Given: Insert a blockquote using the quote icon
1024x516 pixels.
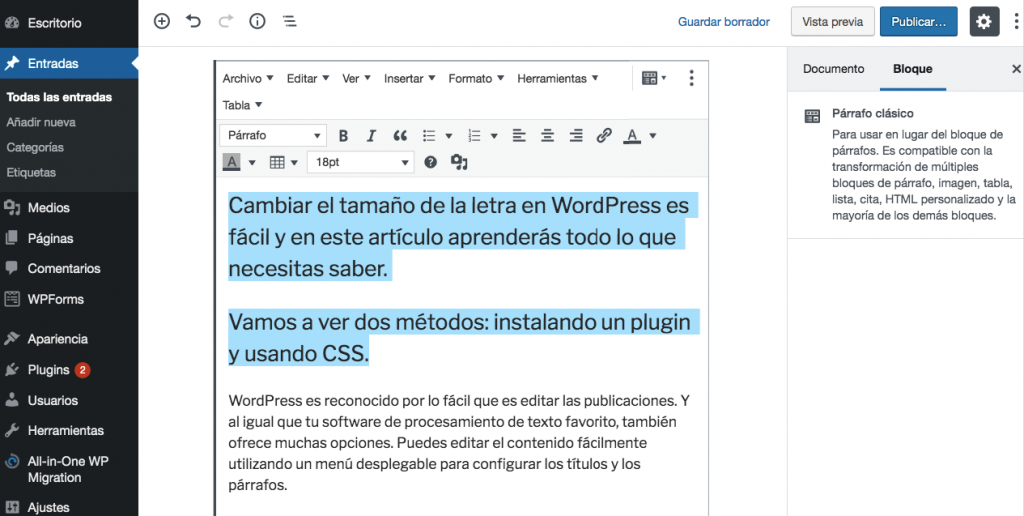Looking at the screenshot, I should click(x=400, y=136).
